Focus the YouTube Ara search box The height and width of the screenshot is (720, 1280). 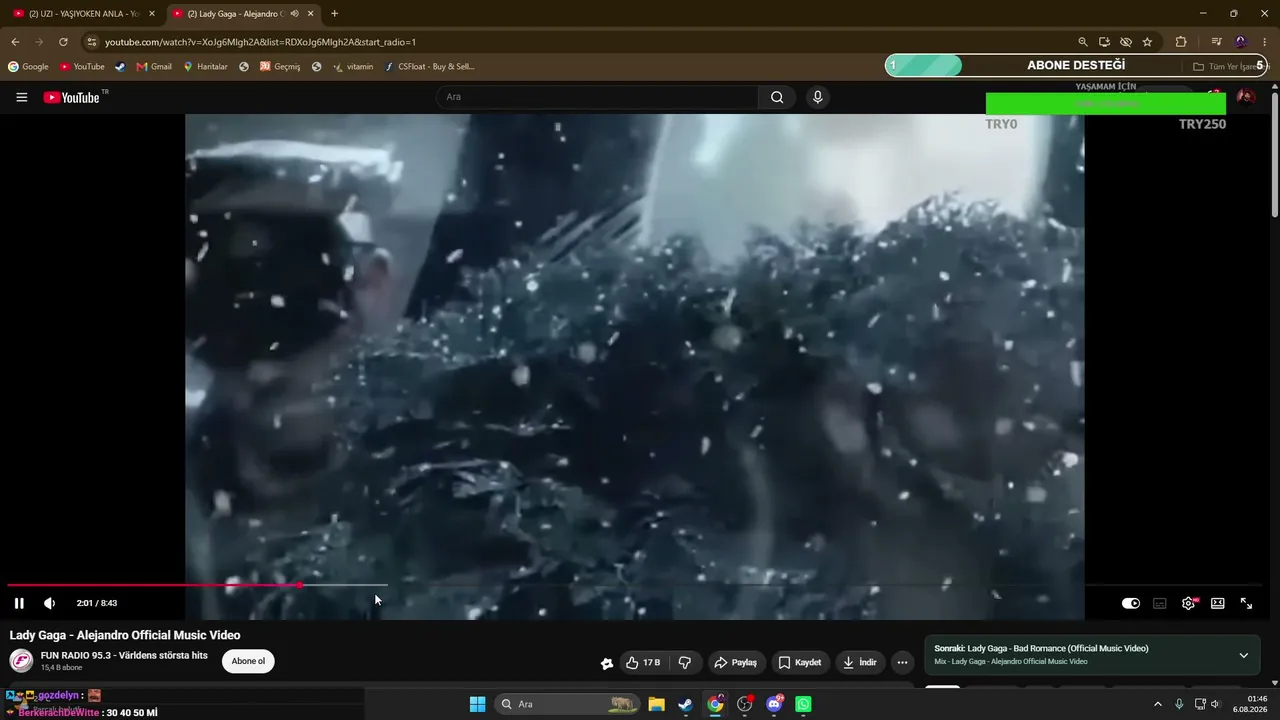tap(597, 97)
